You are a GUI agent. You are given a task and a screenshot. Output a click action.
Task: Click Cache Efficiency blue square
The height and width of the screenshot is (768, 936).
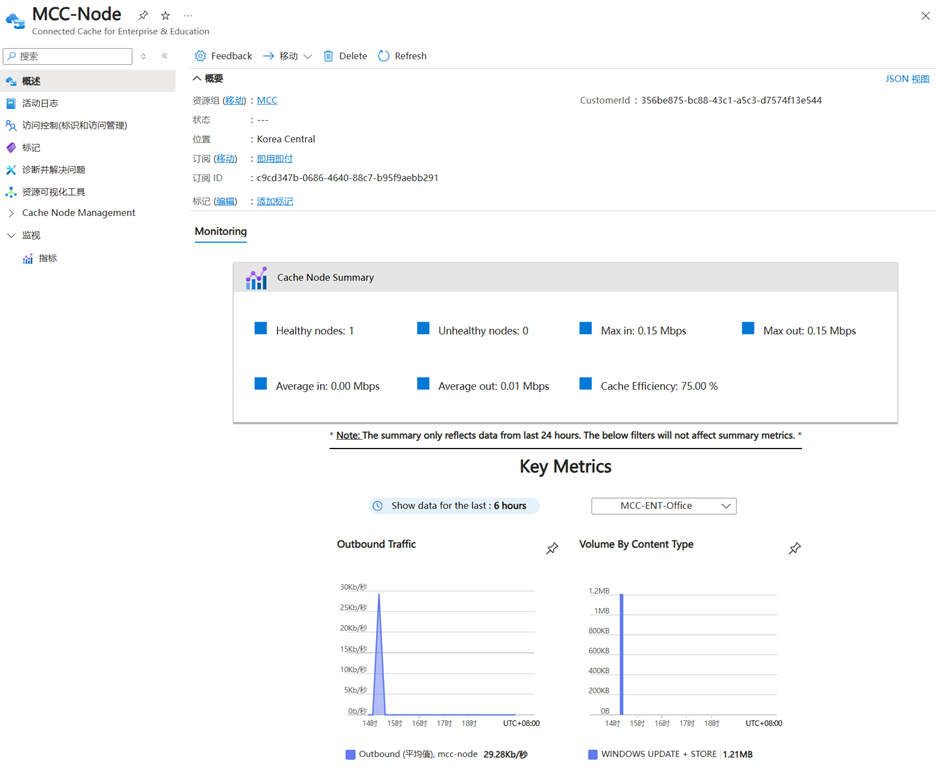[586, 383]
